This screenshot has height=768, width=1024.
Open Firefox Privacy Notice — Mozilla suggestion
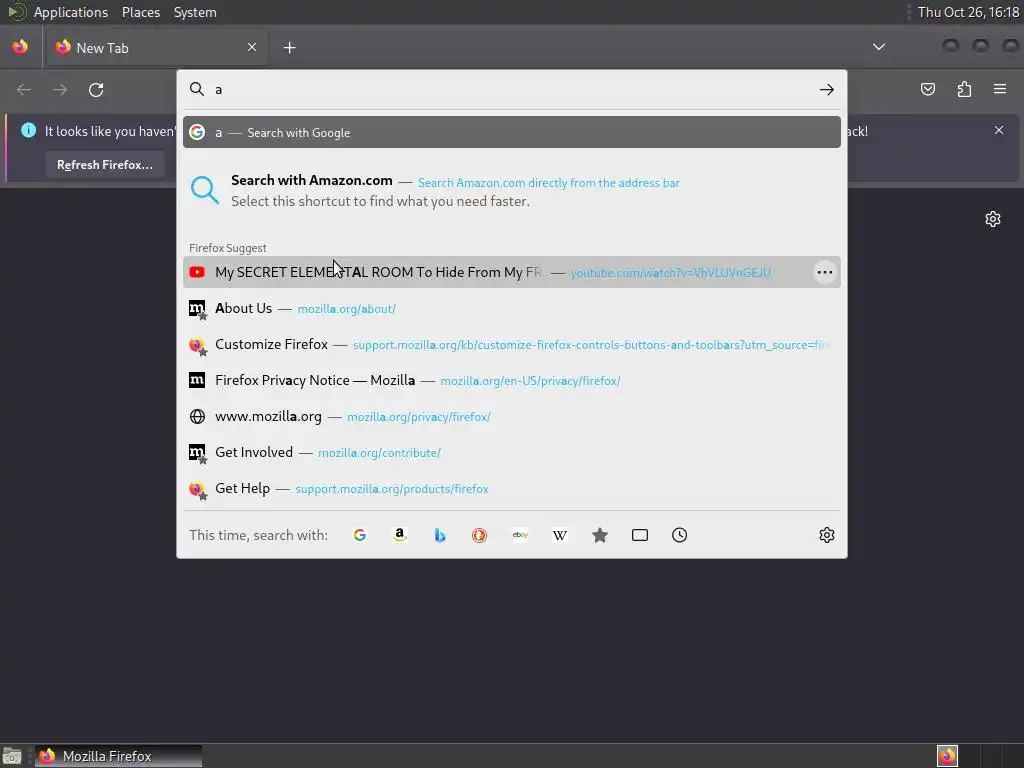point(511,380)
